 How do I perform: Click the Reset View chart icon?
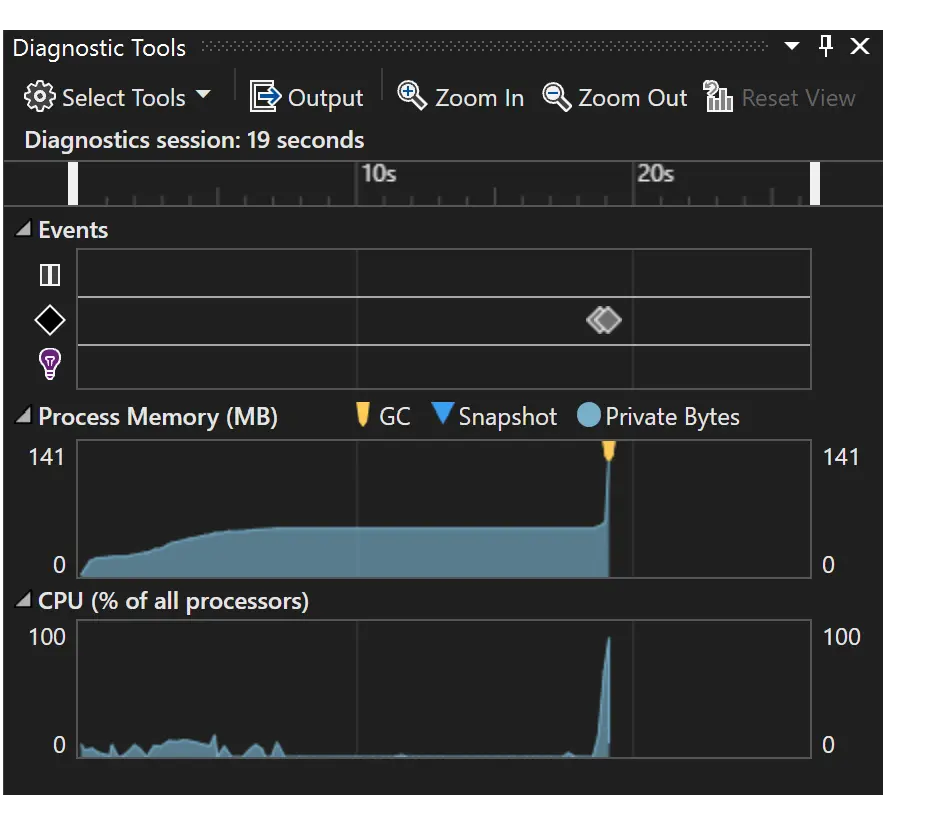(x=719, y=97)
